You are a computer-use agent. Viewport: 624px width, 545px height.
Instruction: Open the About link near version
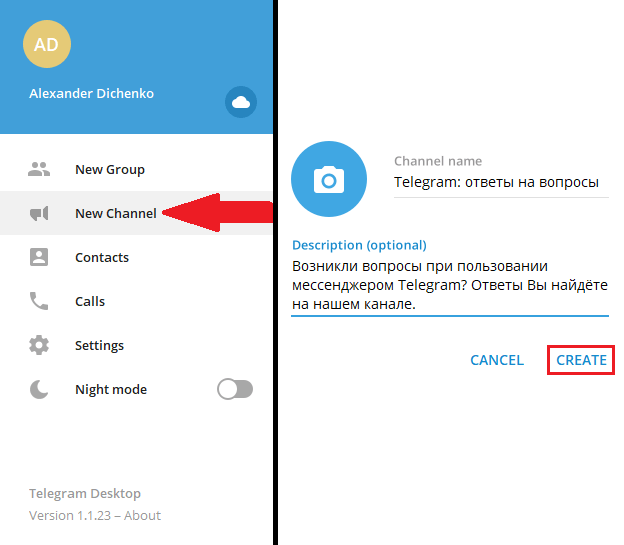coord(142,516)
